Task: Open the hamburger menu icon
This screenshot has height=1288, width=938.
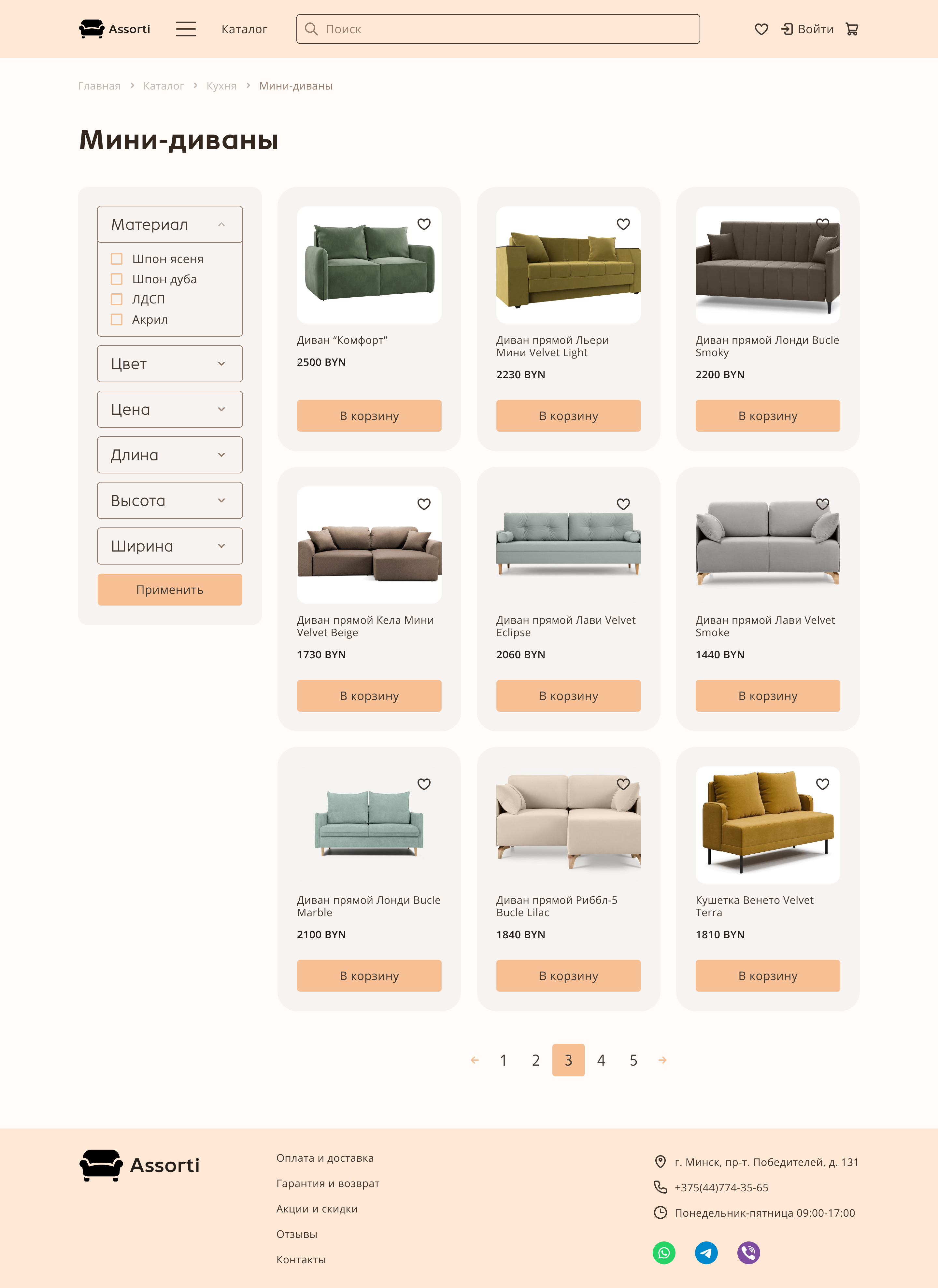Action: coord(186,29)
